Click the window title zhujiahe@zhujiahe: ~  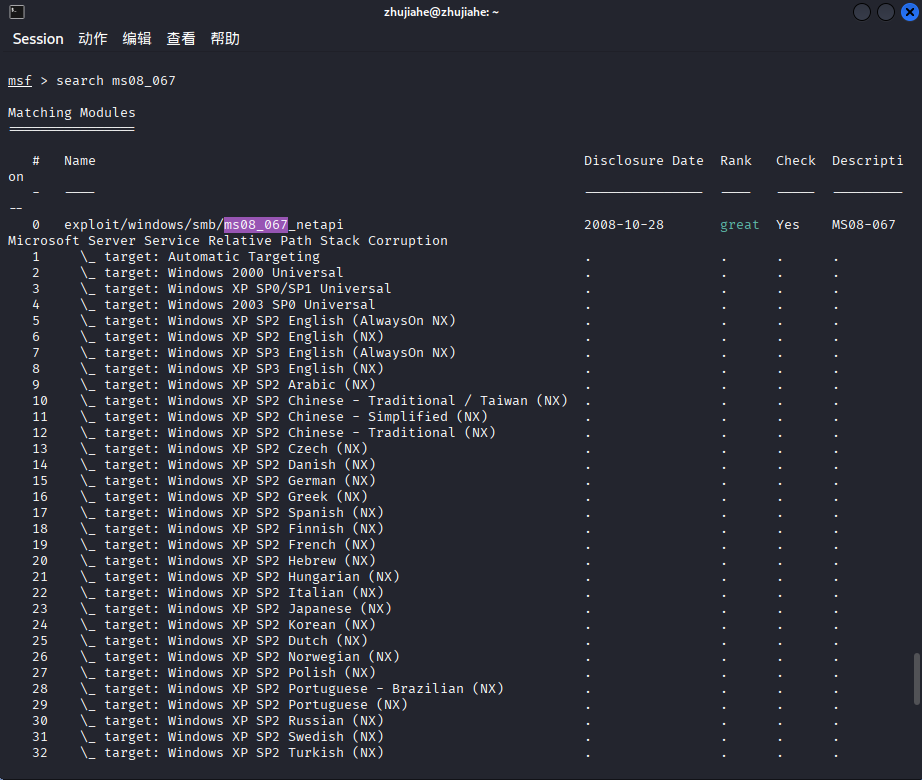point(441,12)
